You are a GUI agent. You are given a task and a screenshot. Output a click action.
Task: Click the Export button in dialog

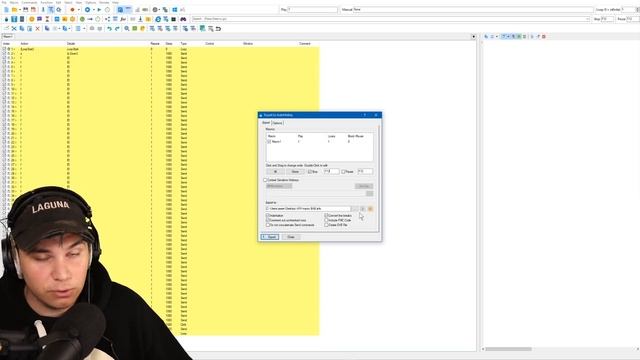(270, 237)
